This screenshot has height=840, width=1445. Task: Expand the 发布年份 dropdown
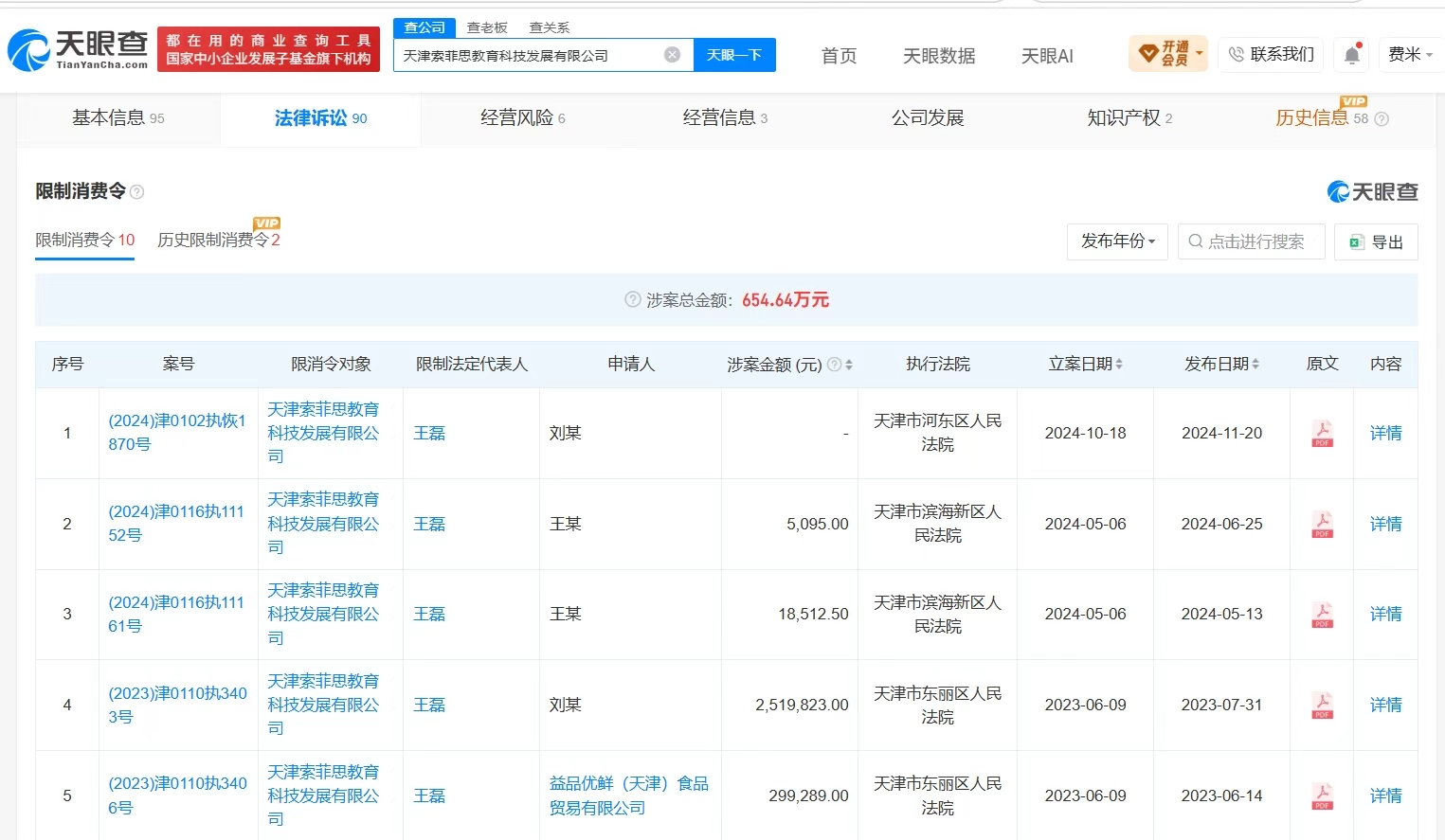click(x=1117, y=241)
